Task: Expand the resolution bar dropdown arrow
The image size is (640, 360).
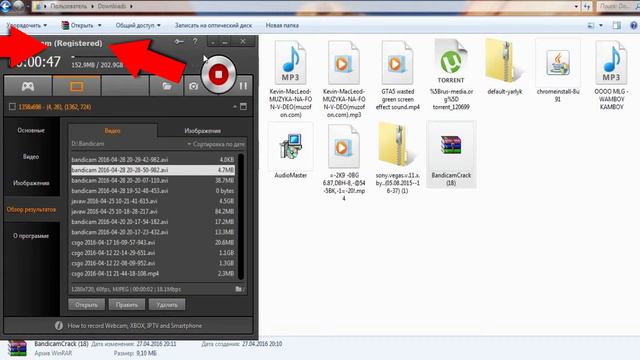Action: click(x=235, y=107)
